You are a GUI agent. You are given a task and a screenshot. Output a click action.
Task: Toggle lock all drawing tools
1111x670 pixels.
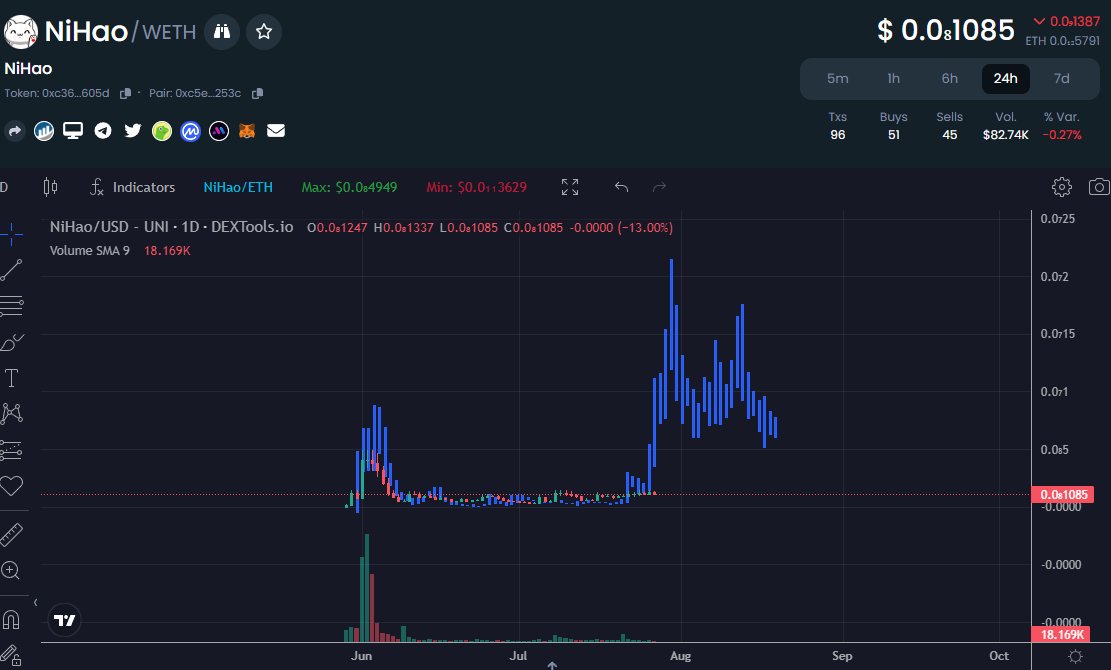pyautogui.click(x=11, y=655)
